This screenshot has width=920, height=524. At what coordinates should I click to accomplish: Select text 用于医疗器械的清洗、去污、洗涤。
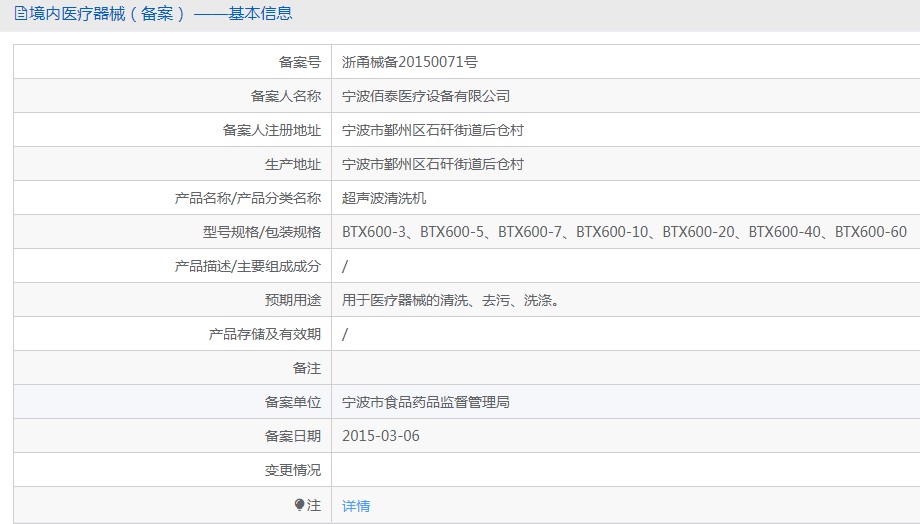[452, 300]
